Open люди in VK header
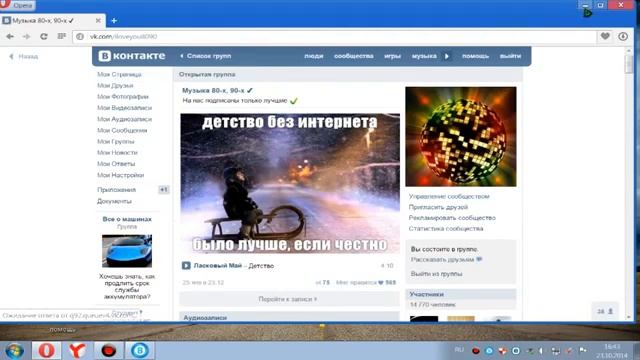640x360 pixels. 313,56
